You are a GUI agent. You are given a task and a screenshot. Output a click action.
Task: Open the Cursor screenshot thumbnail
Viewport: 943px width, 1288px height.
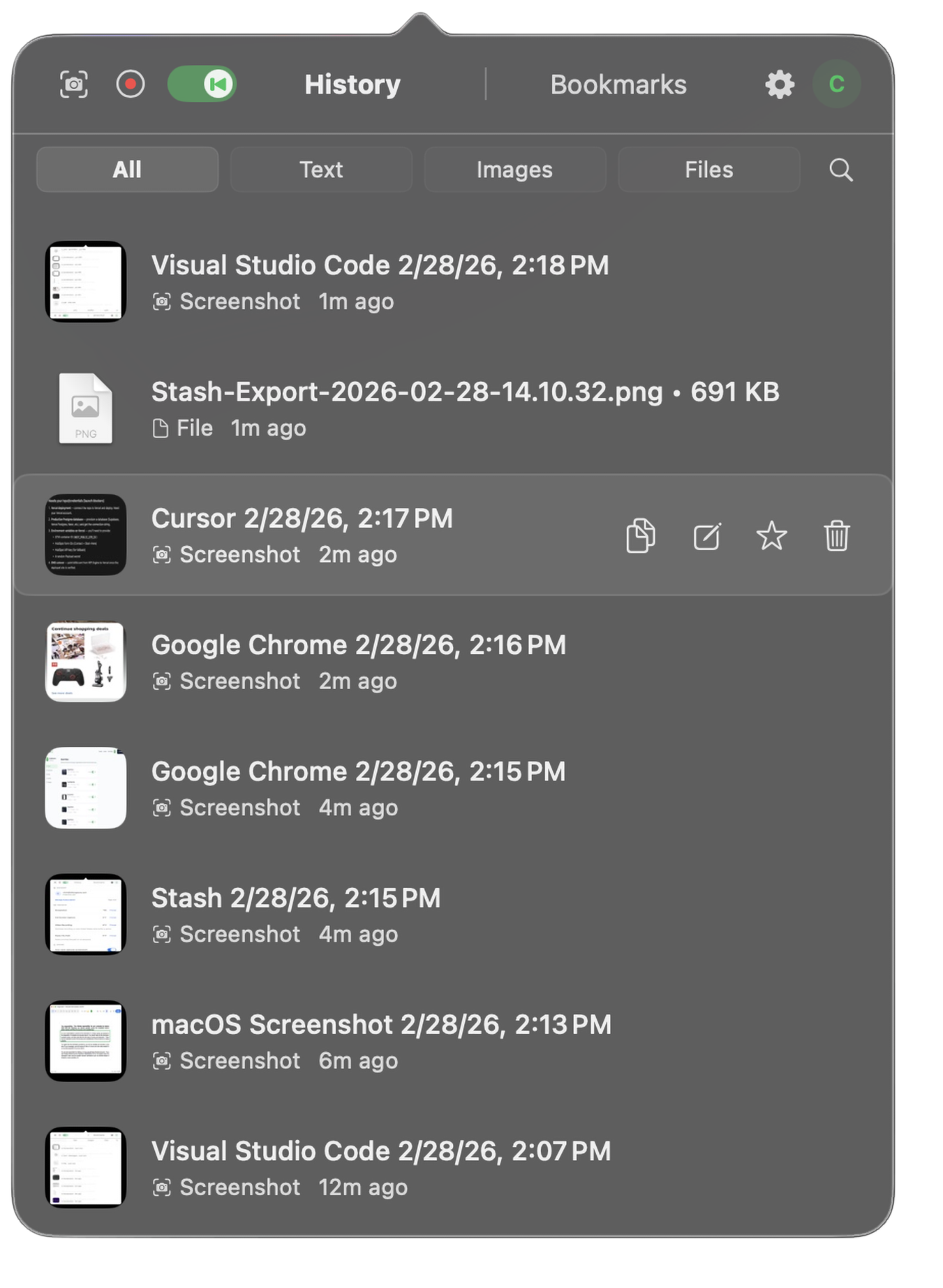(86, 535)
